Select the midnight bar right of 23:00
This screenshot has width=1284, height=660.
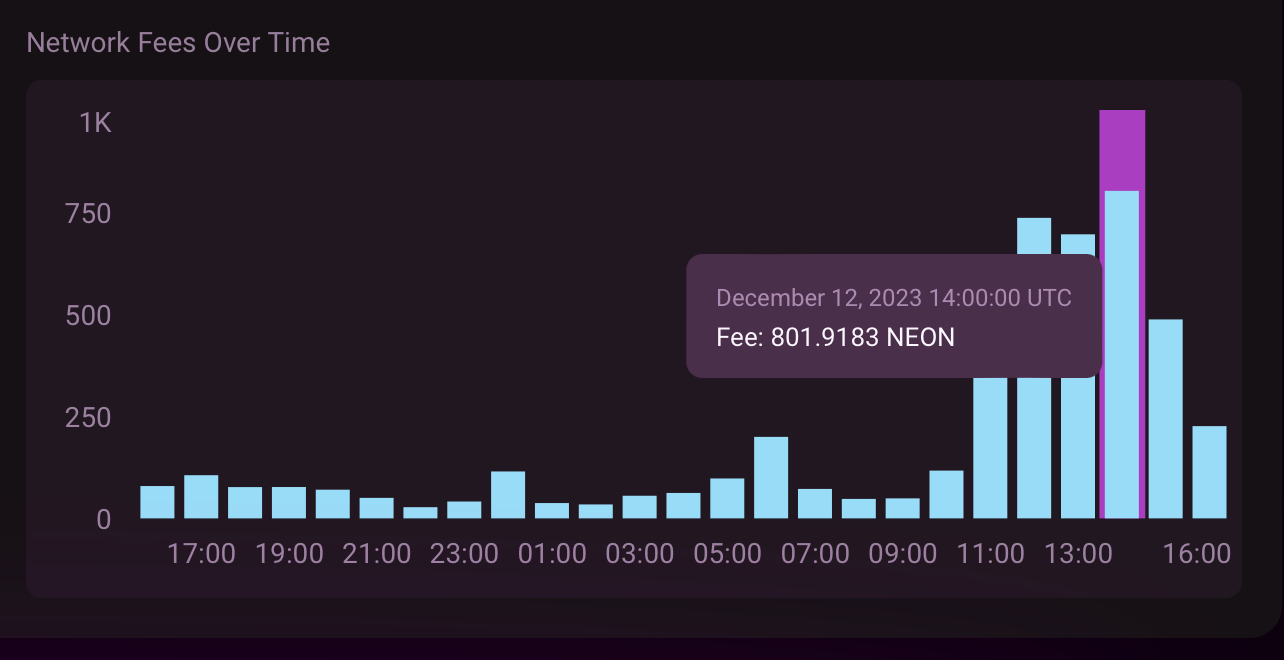coord(508,495)
